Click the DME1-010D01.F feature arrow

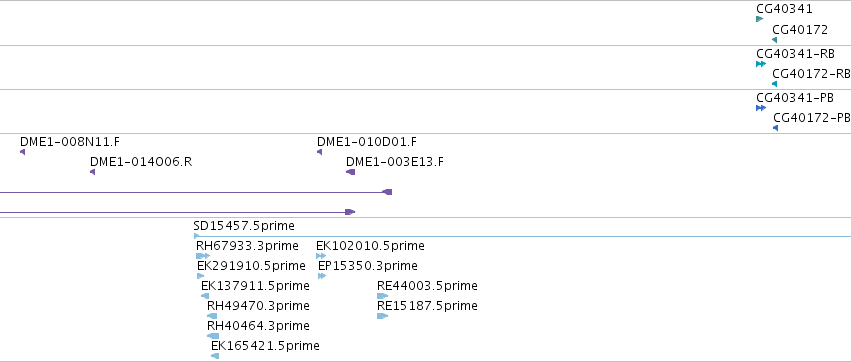tap(320, 152)
